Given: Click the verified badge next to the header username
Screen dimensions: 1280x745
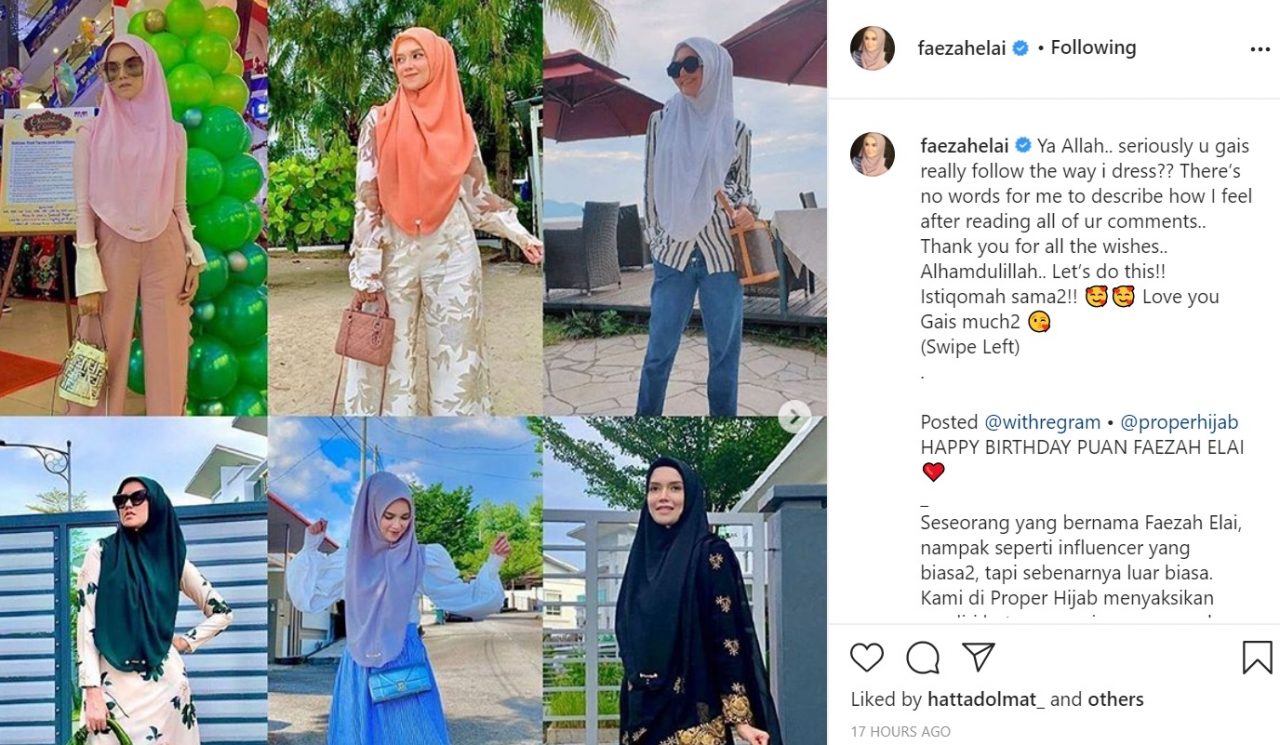Looking at the screenshot, I should pos(1021,48).
